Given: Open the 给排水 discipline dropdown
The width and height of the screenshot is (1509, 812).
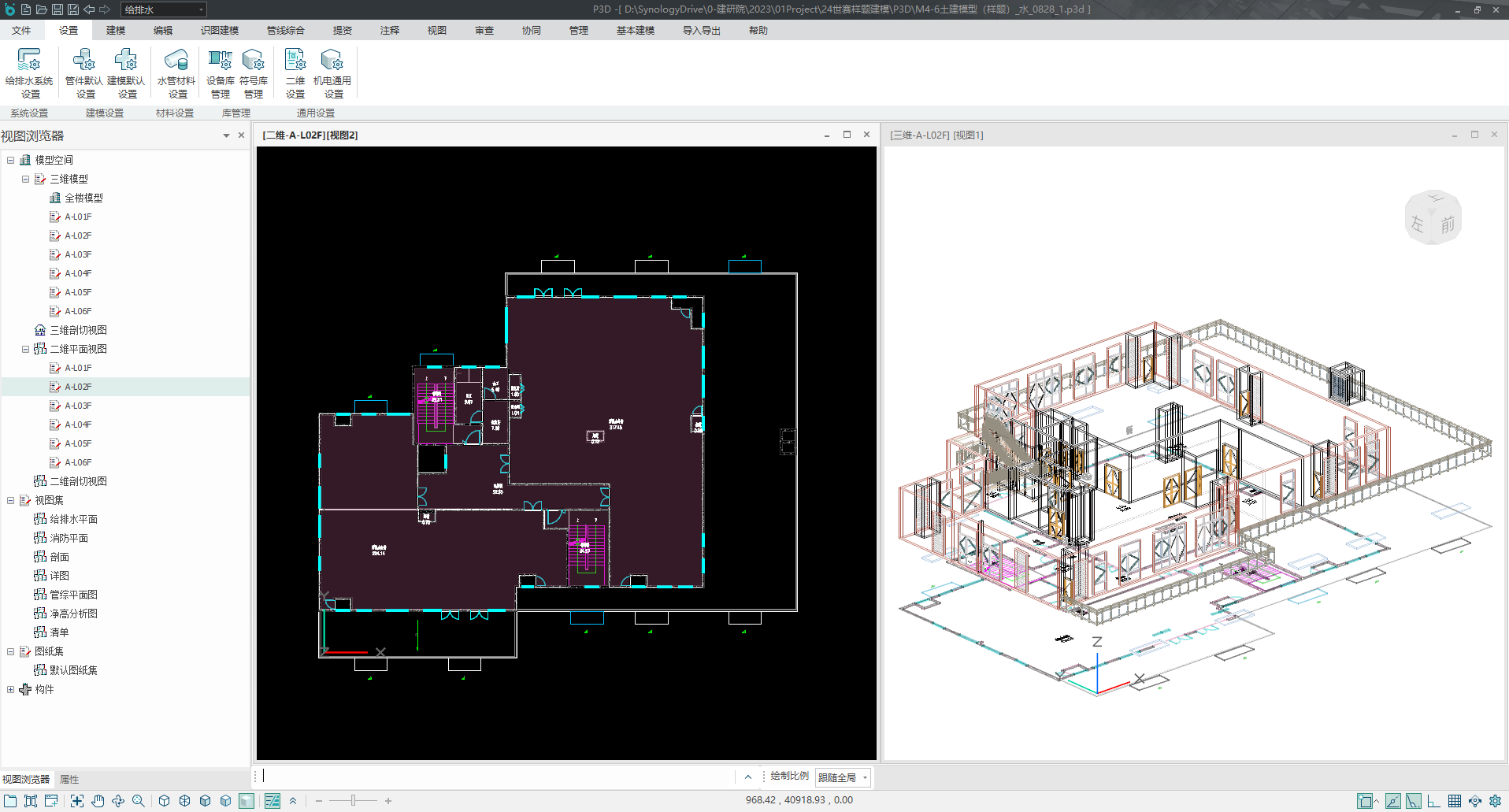Looking at the screenshot, I should tap(164, 9).
